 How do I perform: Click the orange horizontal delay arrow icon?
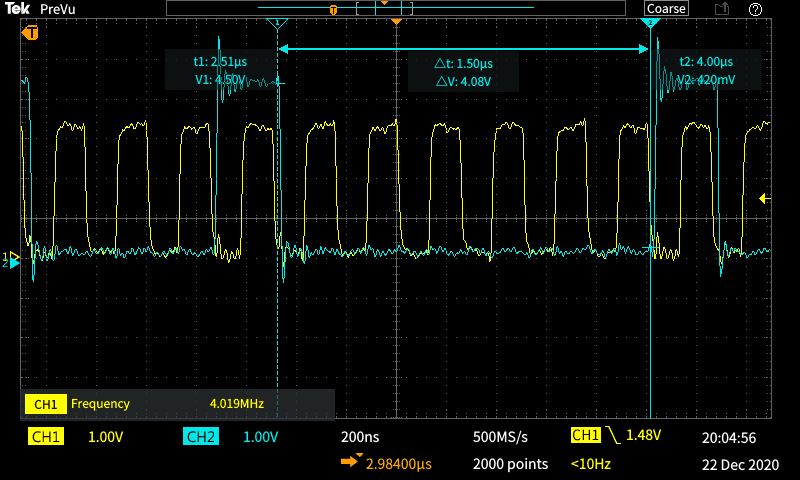pos(352,463)
